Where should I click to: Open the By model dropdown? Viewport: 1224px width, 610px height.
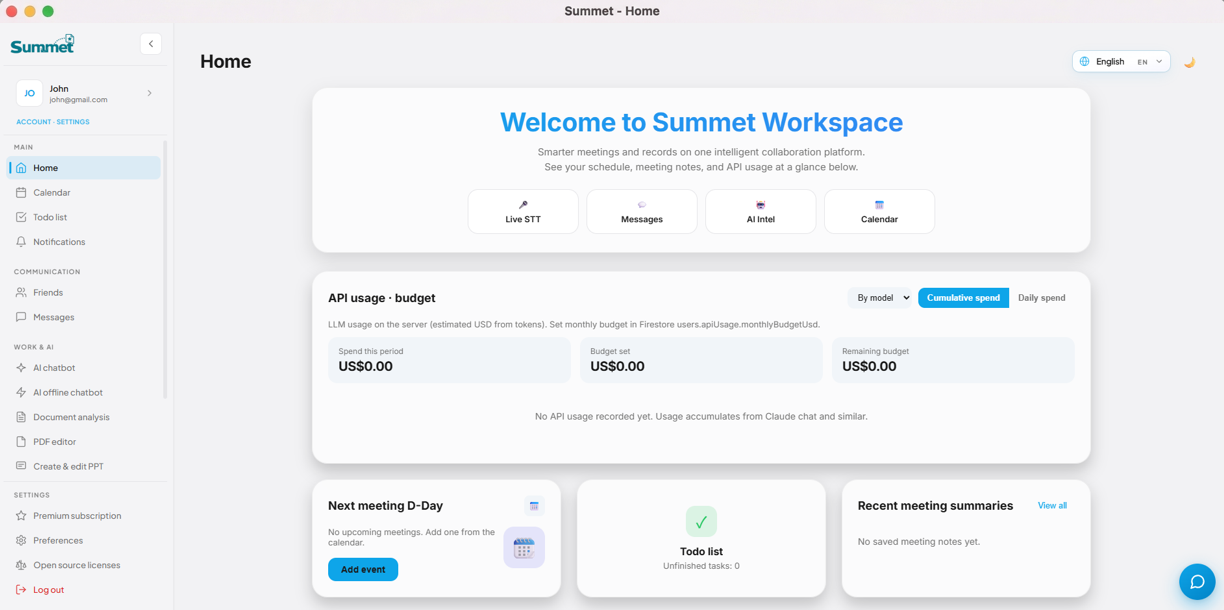coord(880,298)
